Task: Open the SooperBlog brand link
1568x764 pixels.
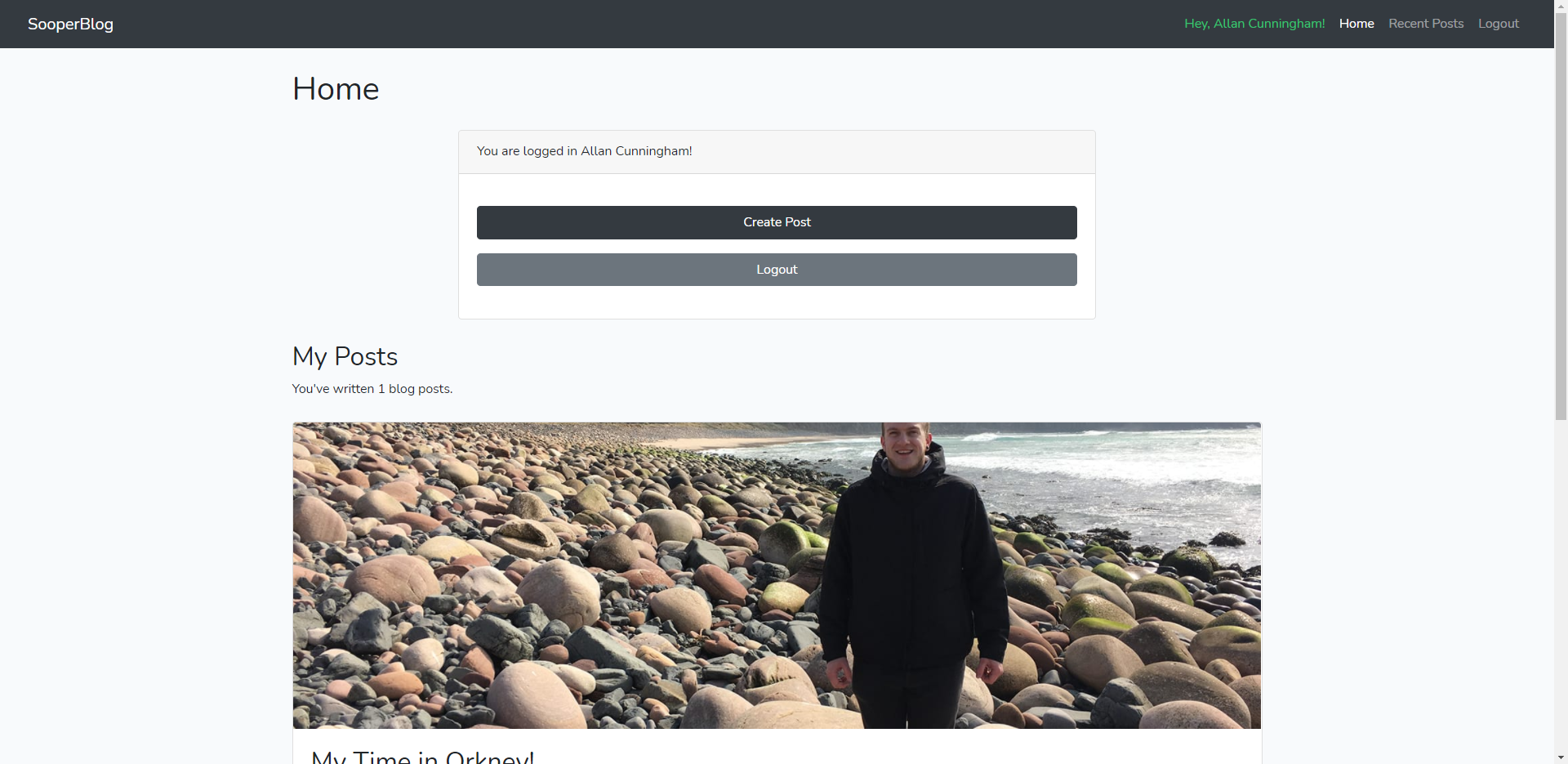Action: click(70, 24)
